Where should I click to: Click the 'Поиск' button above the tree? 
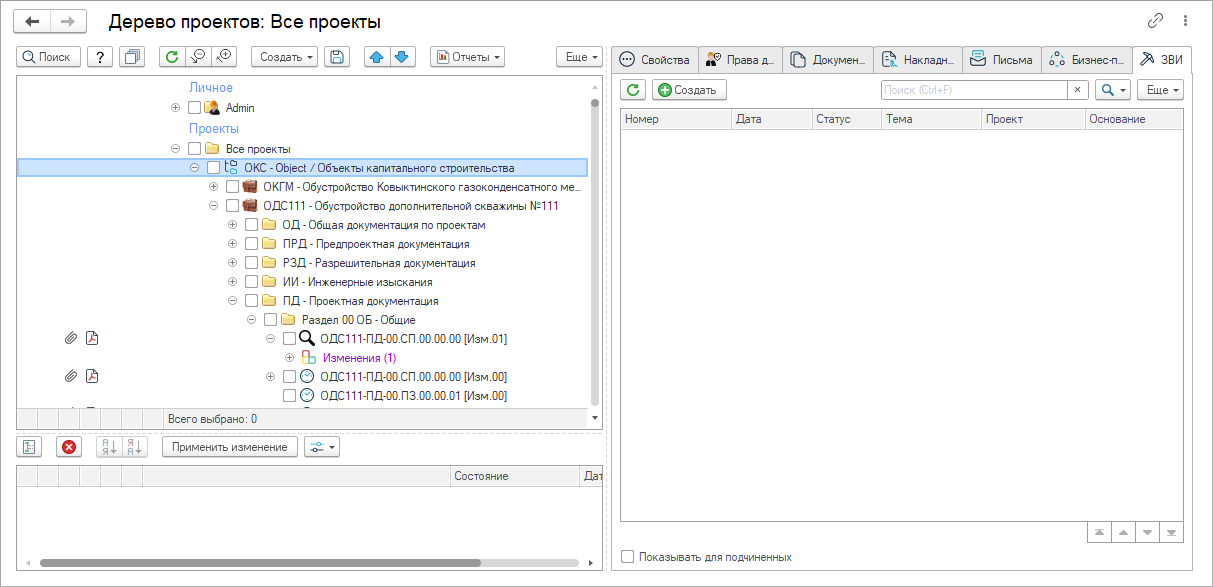[48, 57]
